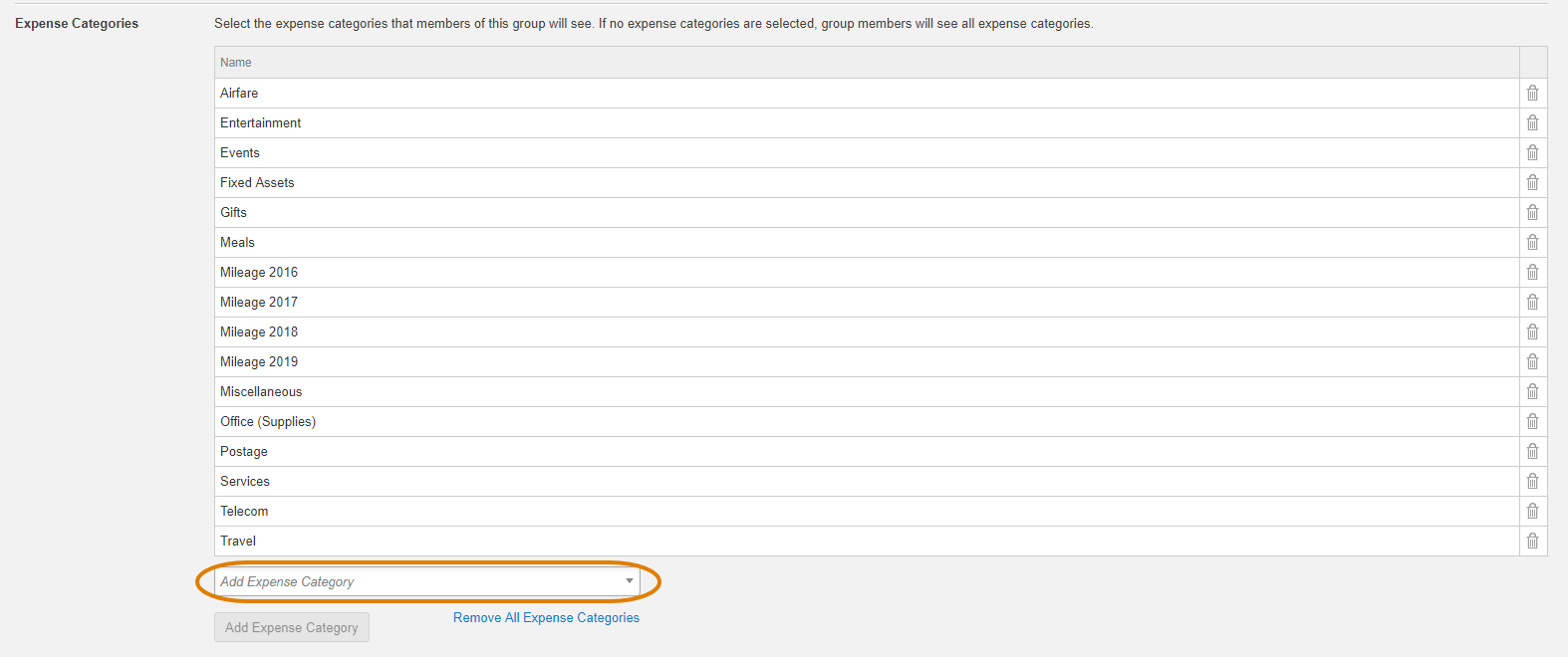This screenshot has height=657, width=1568.
Task: Click the trash icon beside Gifts
Action: pyautogui.click(x=1532, y=212)
